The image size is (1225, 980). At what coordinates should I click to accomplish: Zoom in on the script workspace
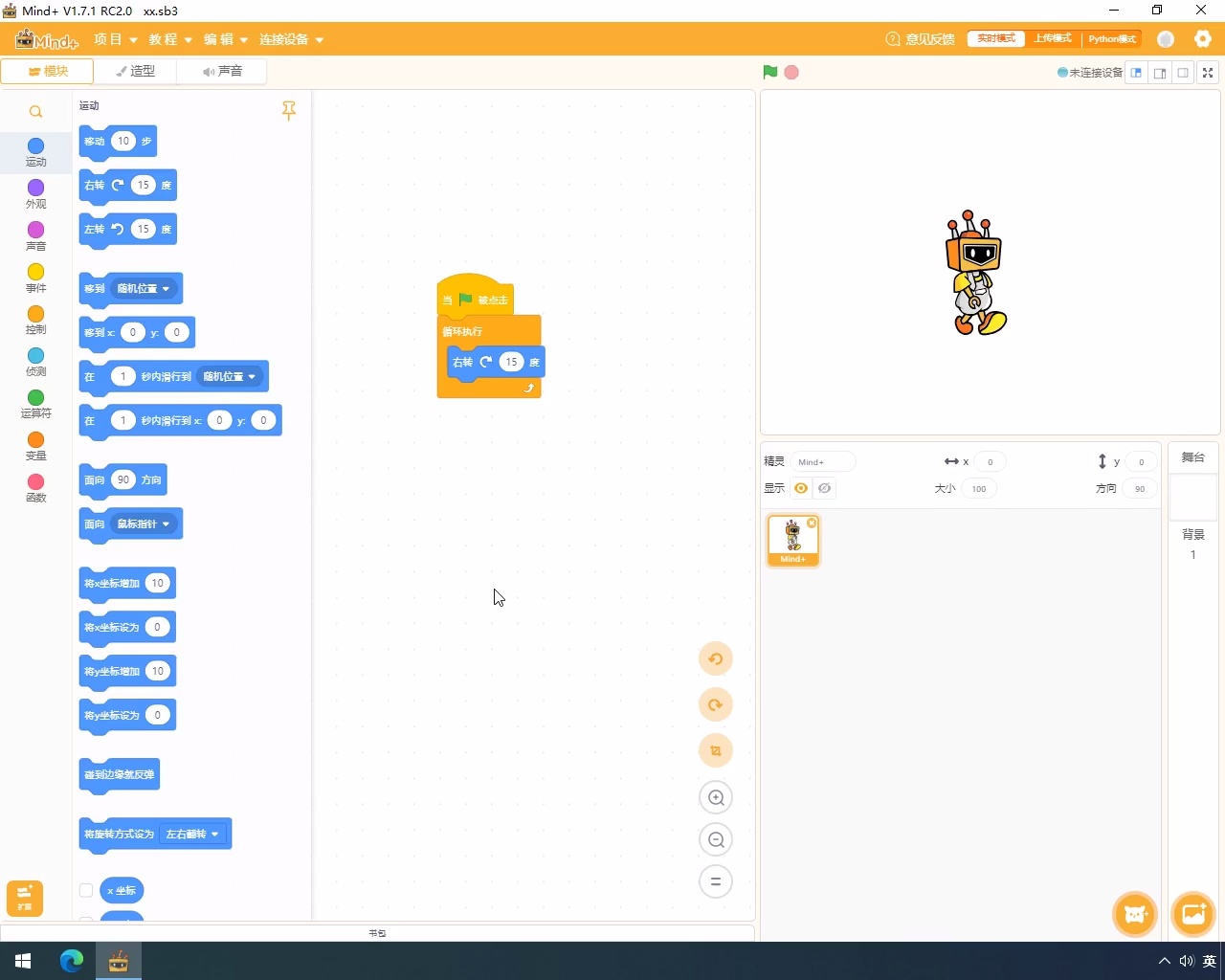715,797
